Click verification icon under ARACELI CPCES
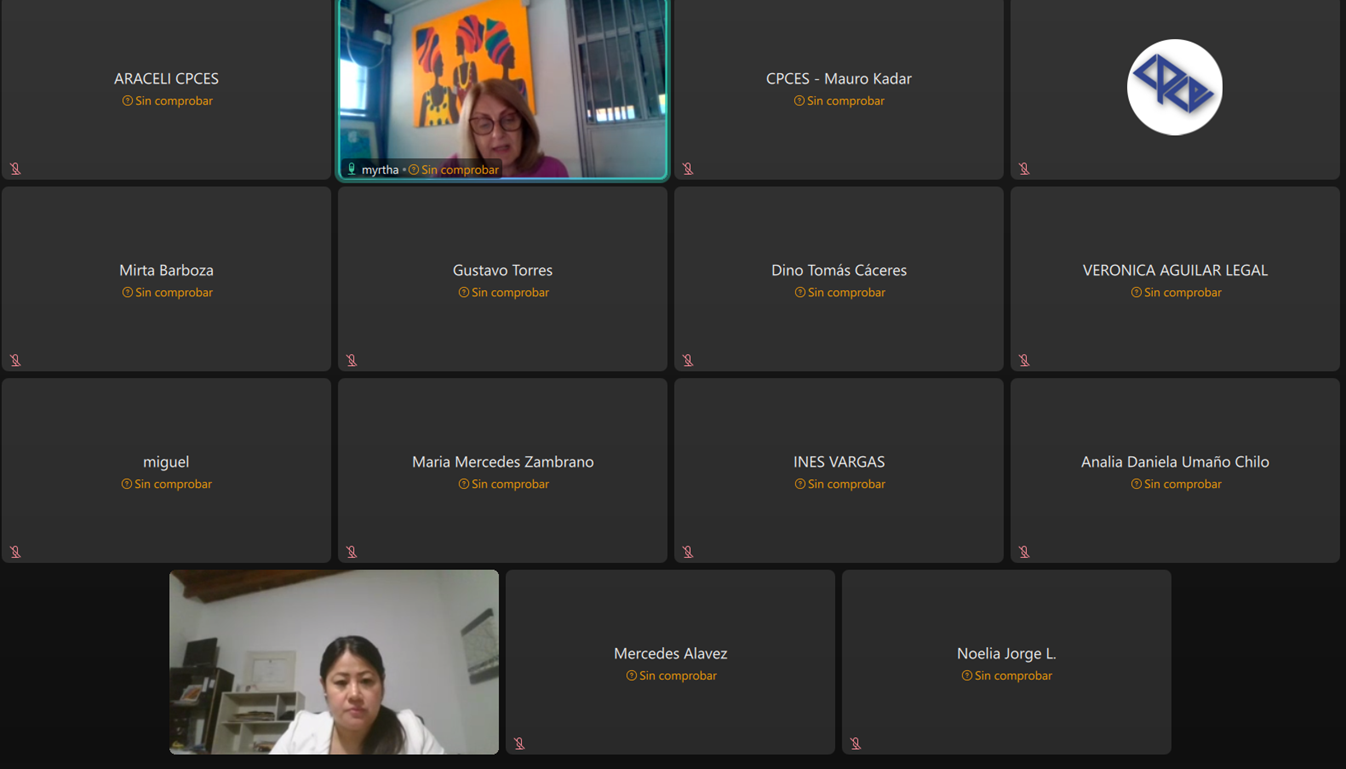This screenshot has width=1346, height=769. [x=127, y=101]
